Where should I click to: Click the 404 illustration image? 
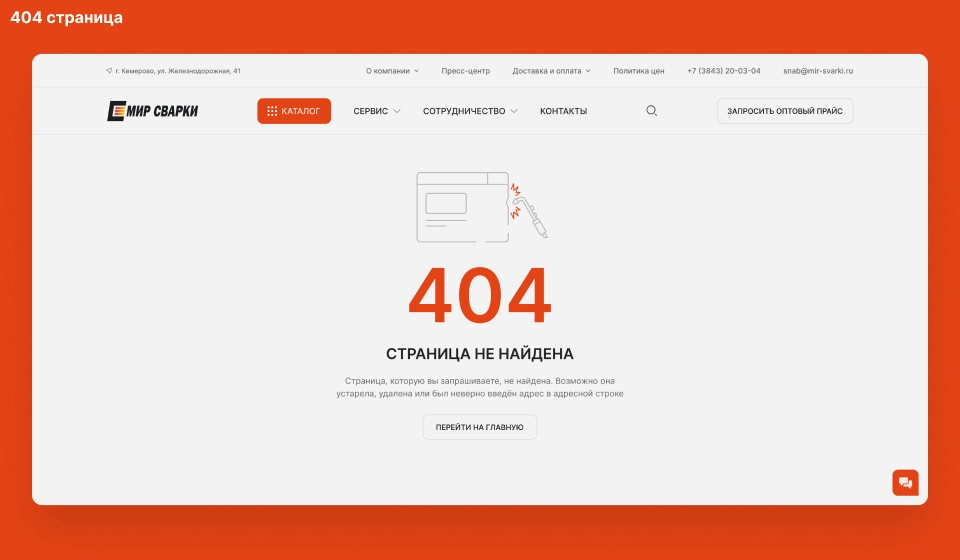point(482,207)
